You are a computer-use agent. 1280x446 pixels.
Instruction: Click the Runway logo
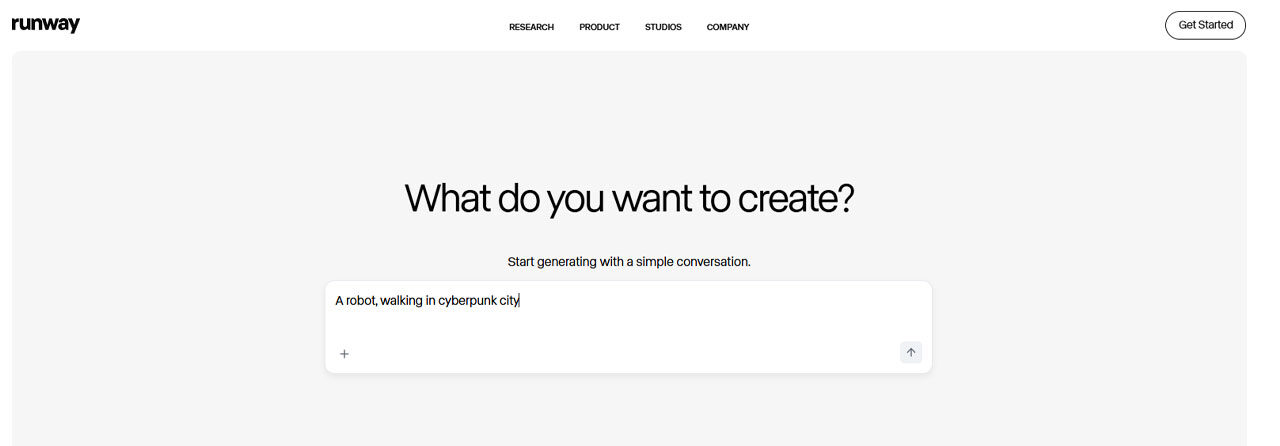coord(45,25)
